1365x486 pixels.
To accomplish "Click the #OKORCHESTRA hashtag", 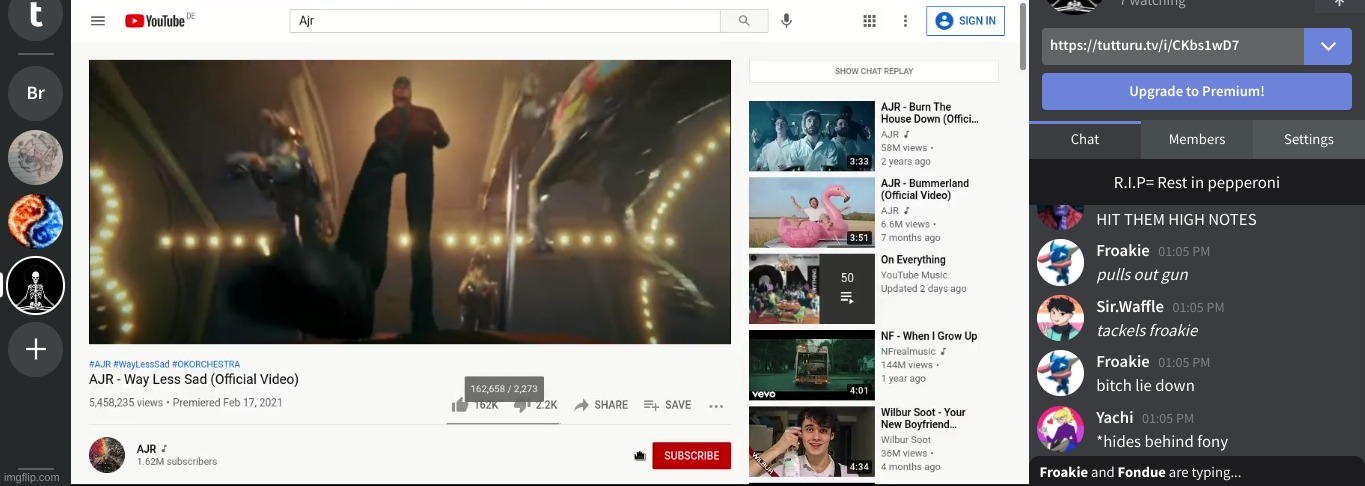I will (206, 364).
